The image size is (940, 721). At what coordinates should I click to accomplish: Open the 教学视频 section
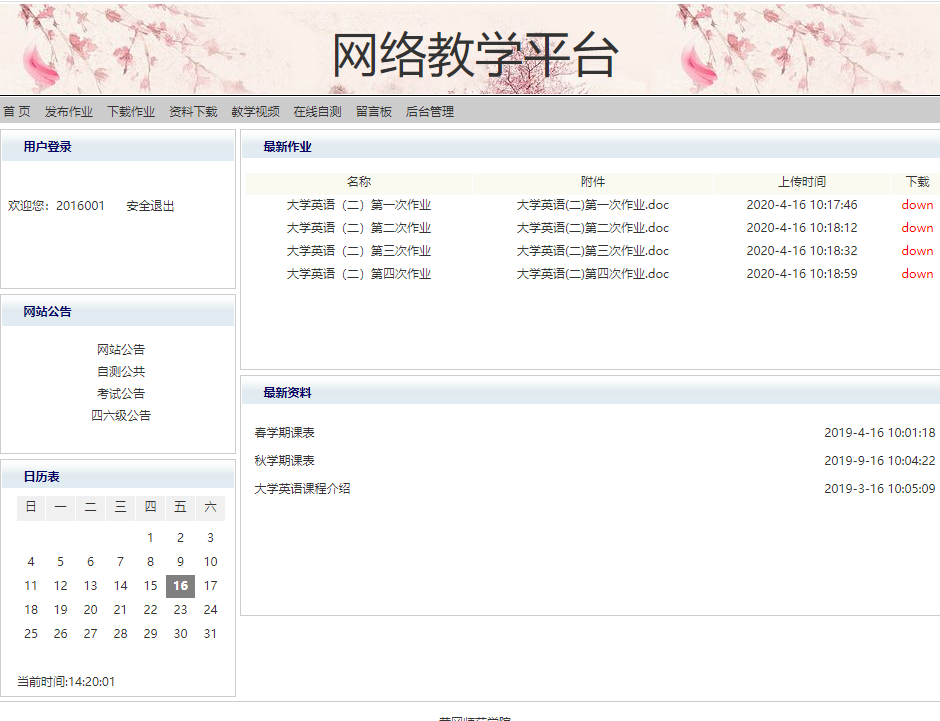(255, 112)
